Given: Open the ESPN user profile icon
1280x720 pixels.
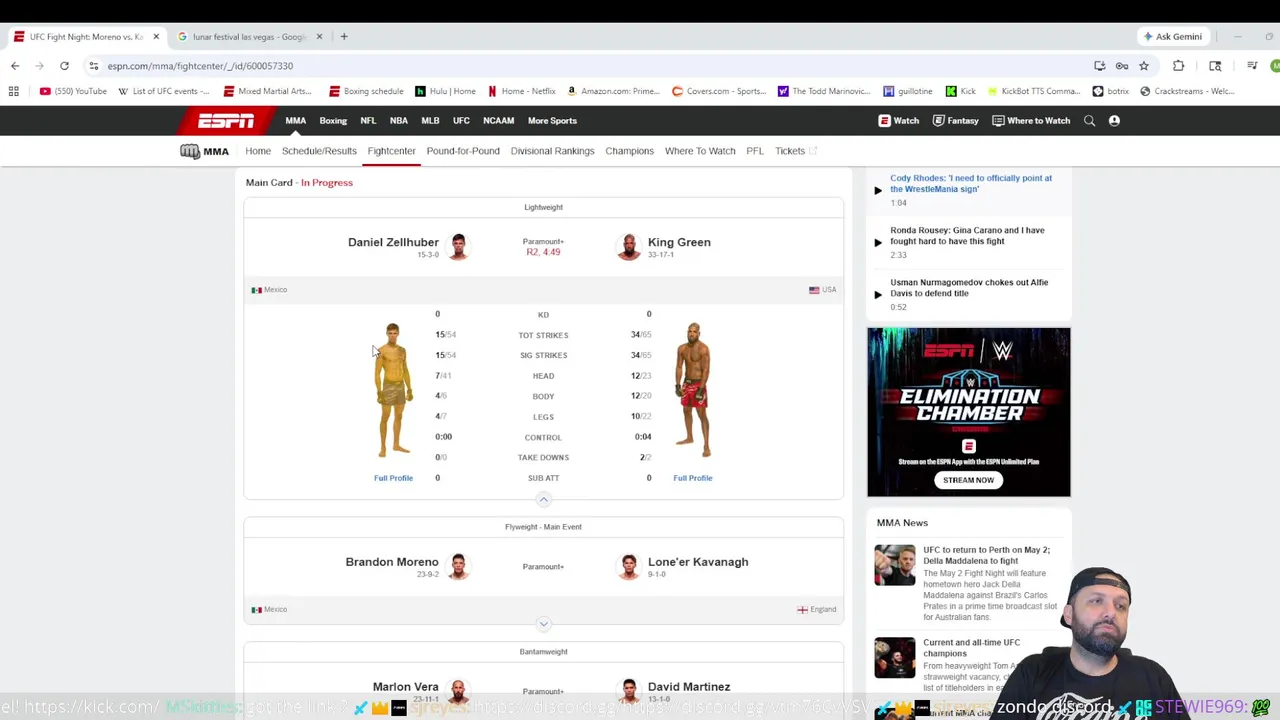Looking at the screenshot, I should click(x=1114, y=121).
